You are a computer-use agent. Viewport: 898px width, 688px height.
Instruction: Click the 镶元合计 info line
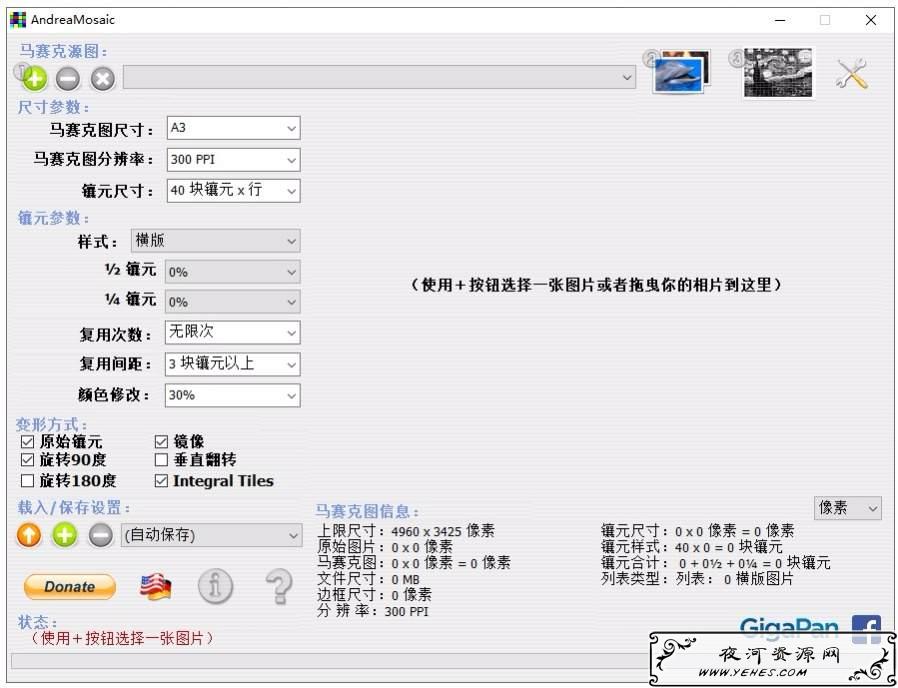[716, 563]
